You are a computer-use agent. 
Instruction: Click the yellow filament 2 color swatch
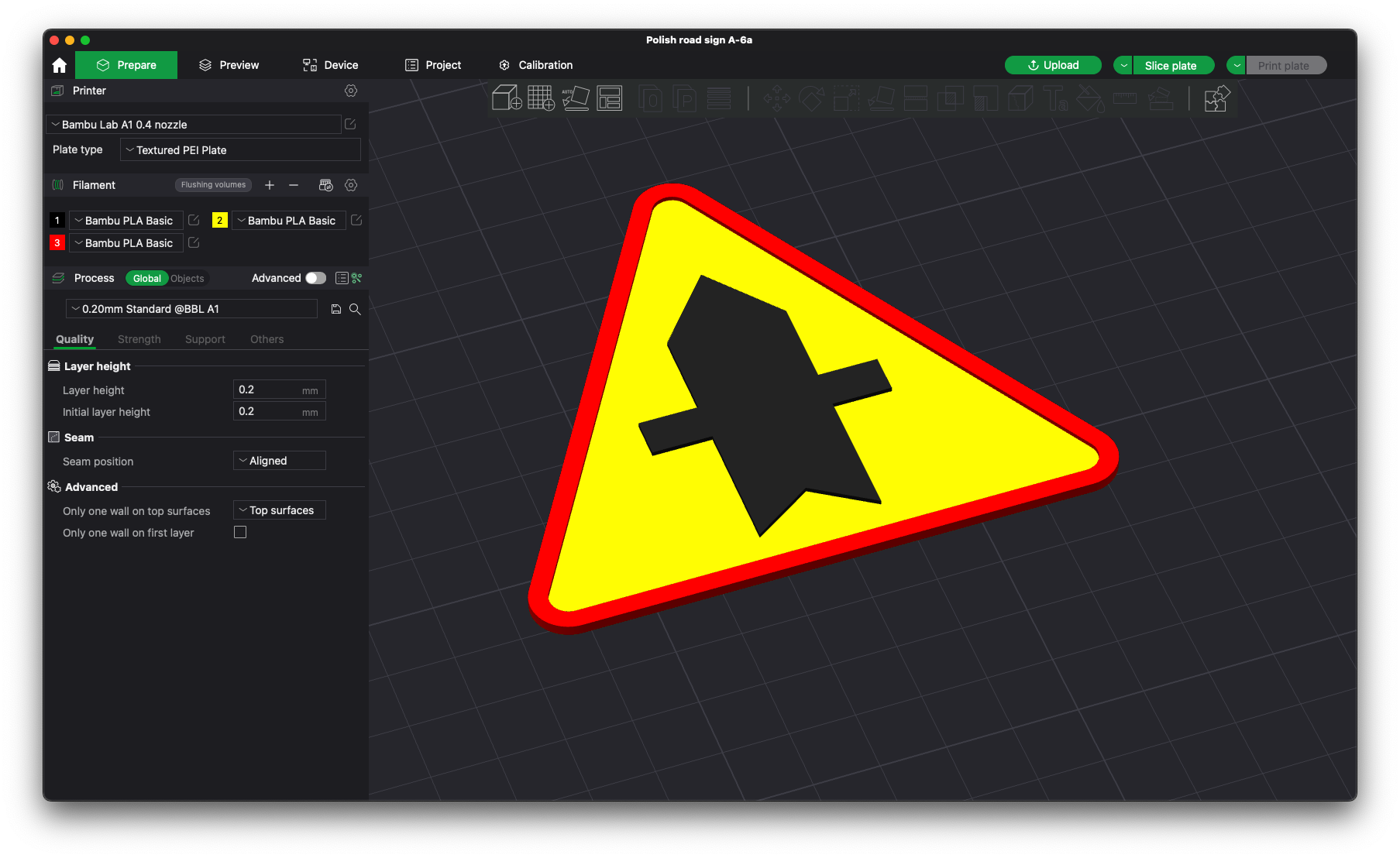tap(219, 221)
